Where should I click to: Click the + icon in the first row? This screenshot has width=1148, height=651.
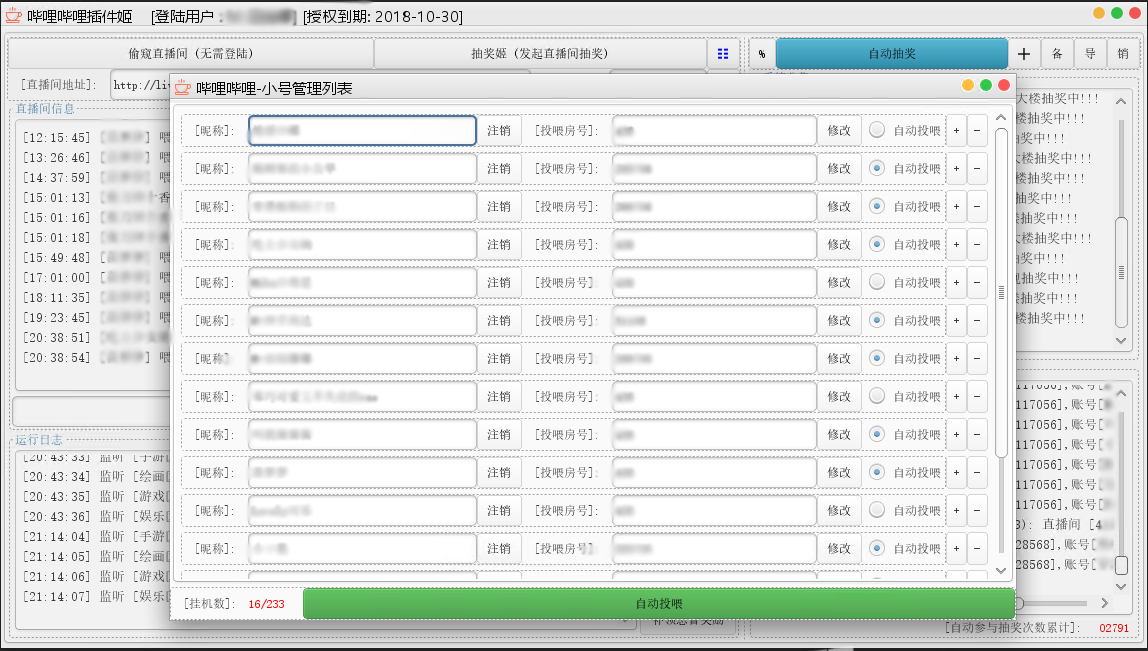956,130
